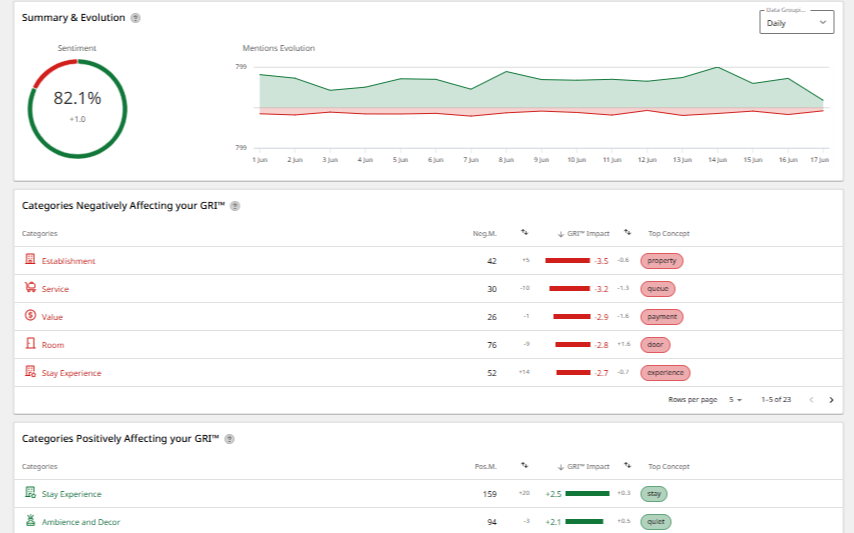
Task: Open the Rows per page dropdown
Action: (x=735, y=400)
